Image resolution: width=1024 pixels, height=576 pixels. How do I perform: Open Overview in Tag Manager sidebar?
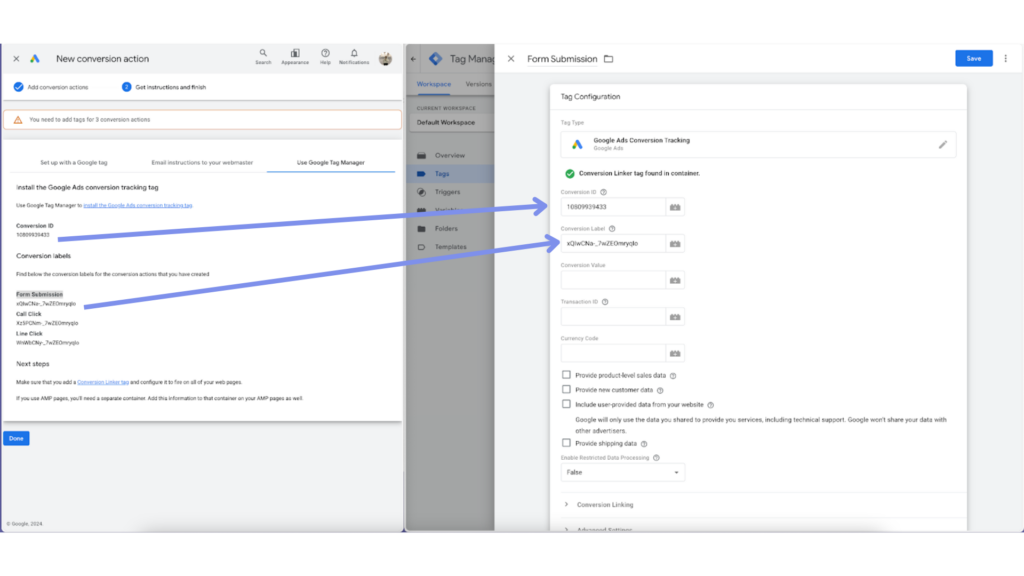[x=450, y=155]
